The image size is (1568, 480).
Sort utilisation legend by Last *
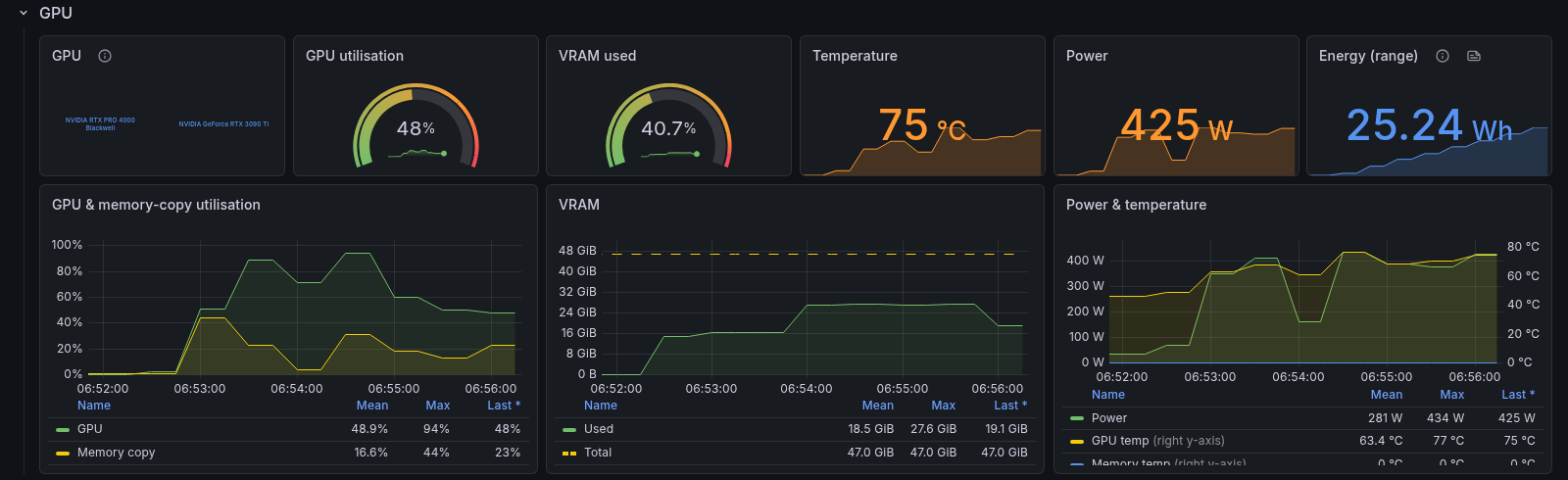504,406
